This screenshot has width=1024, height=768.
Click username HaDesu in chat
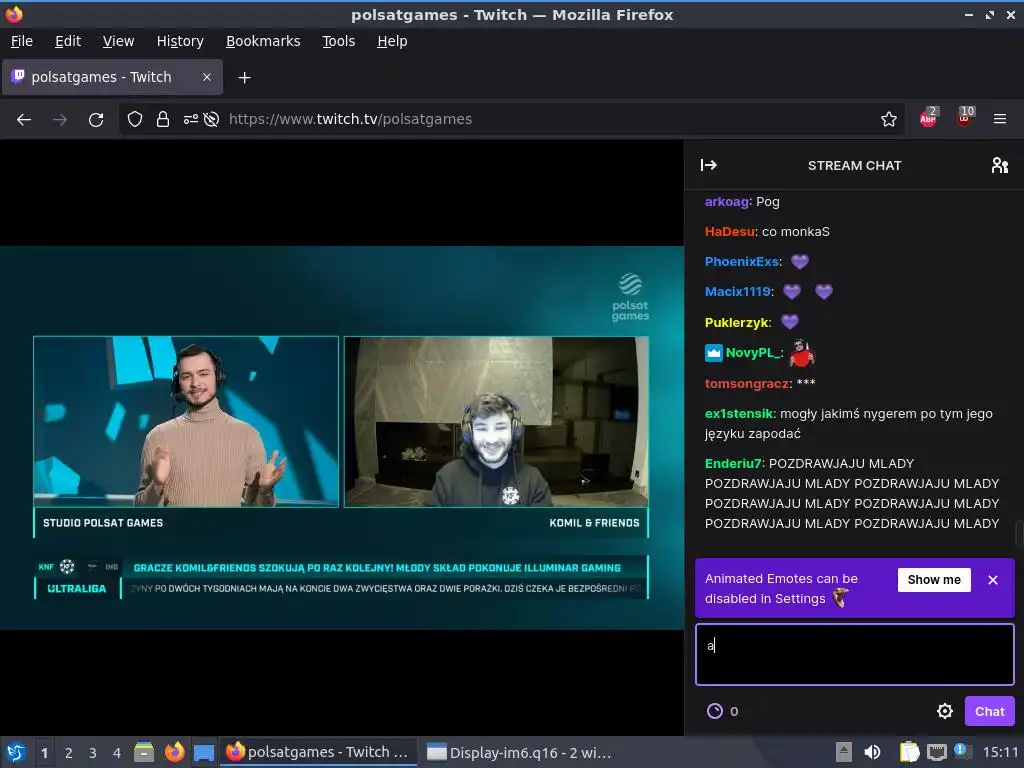[729, 232]
